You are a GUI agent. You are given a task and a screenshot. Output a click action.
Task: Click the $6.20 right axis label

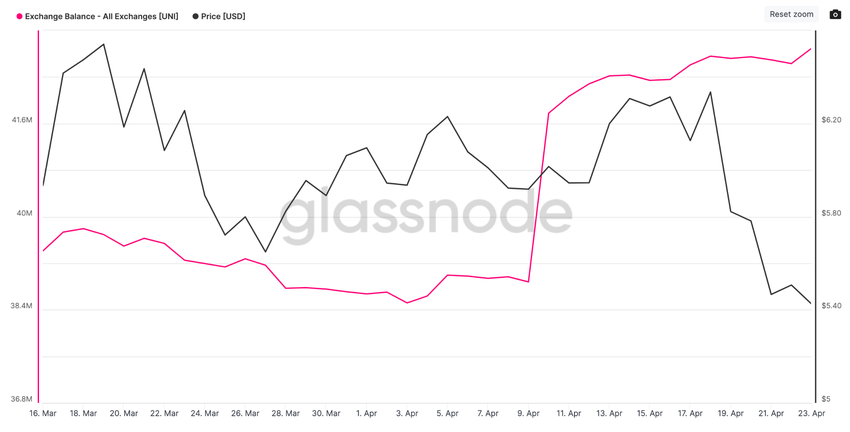point(831,120)
